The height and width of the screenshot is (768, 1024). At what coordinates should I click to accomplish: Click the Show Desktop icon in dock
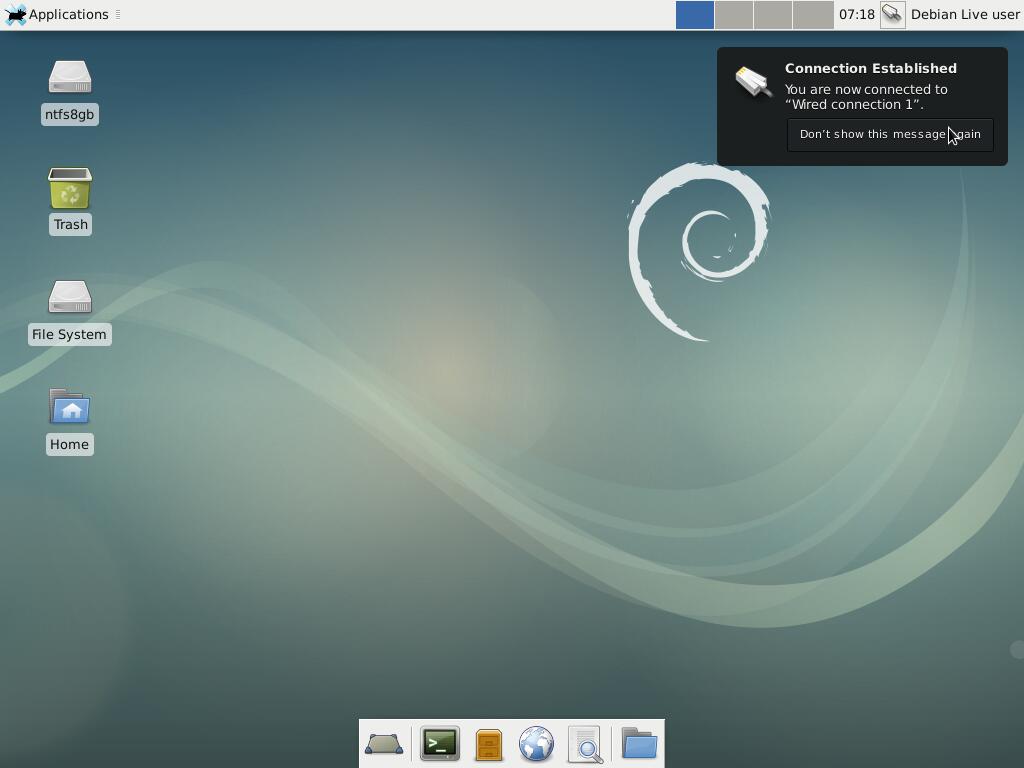pos(384,744)
